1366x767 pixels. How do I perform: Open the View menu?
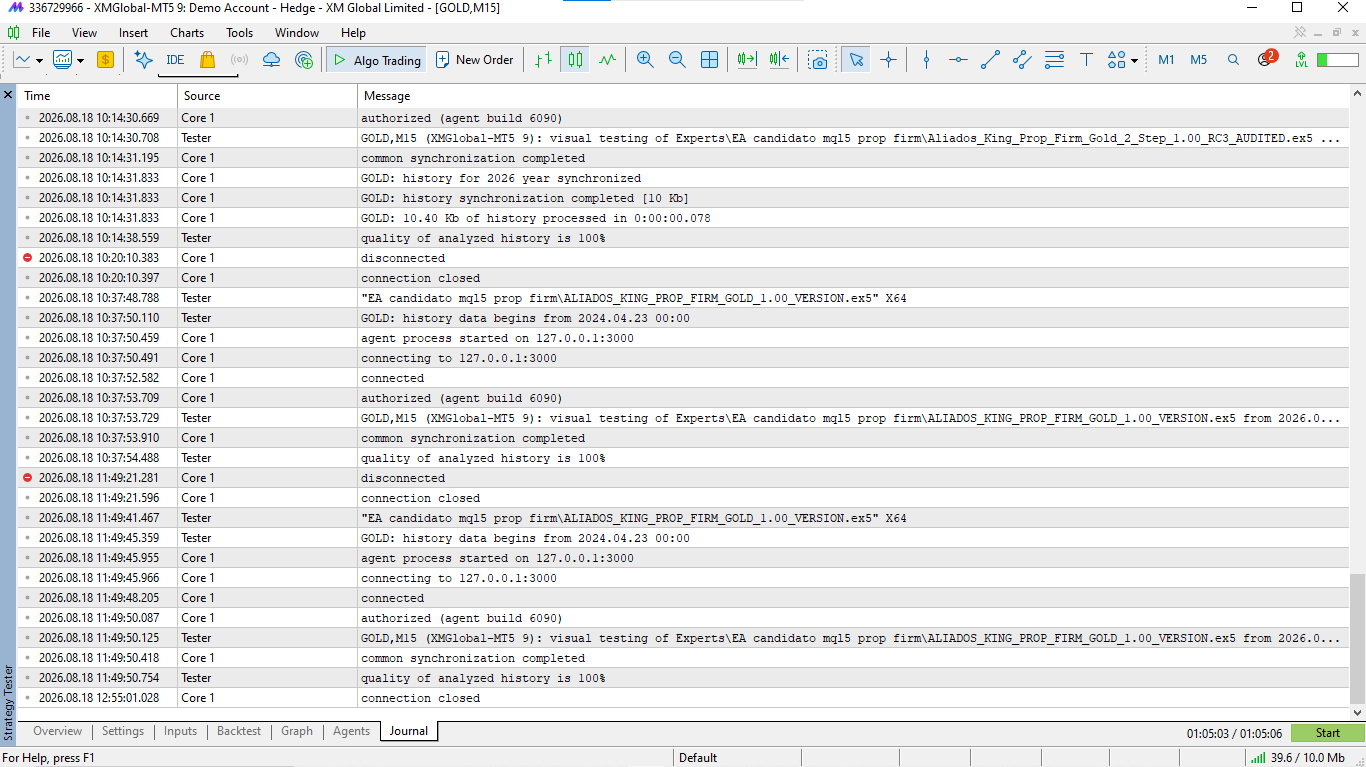(85, 33)
